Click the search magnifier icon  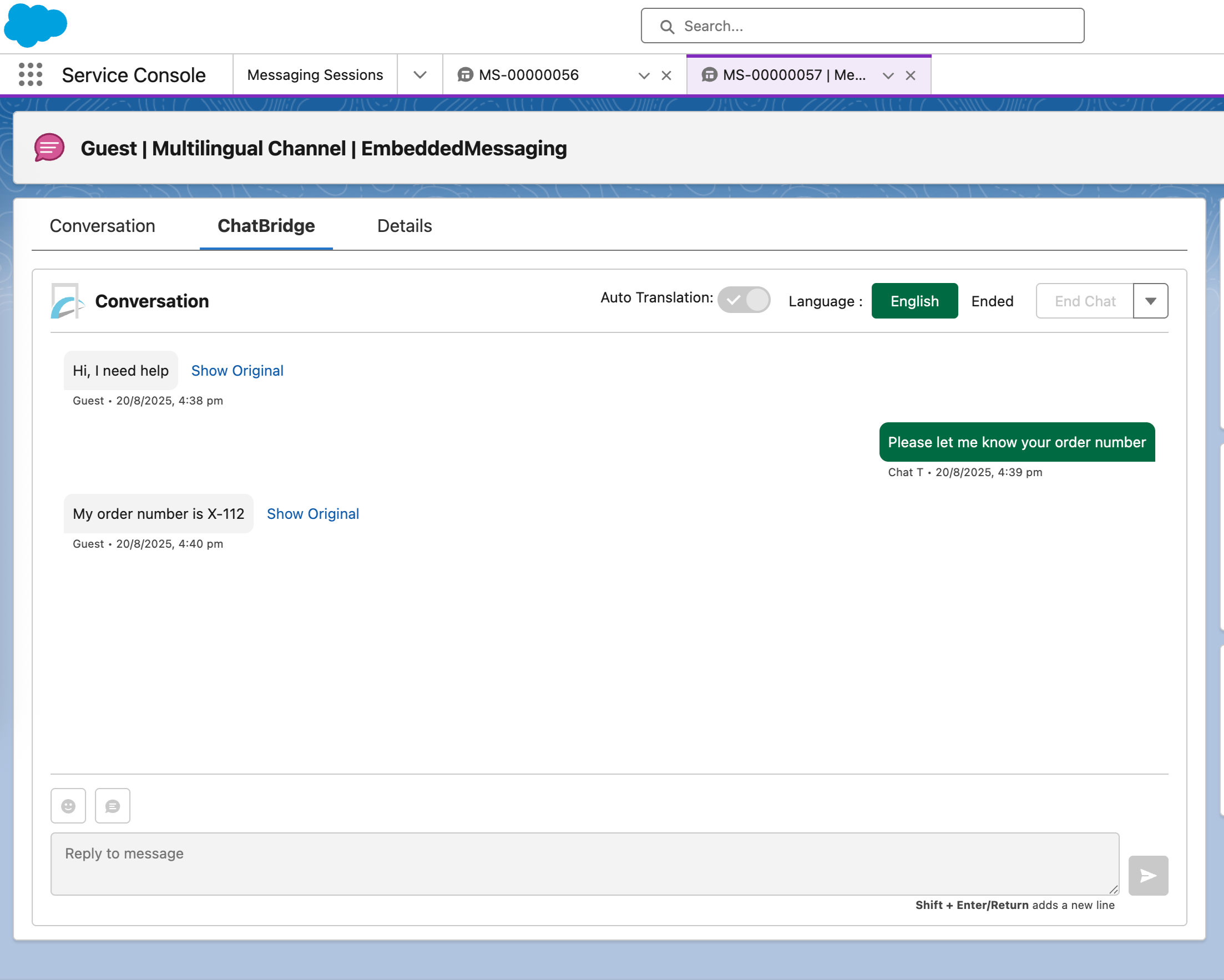click(667, 27)
